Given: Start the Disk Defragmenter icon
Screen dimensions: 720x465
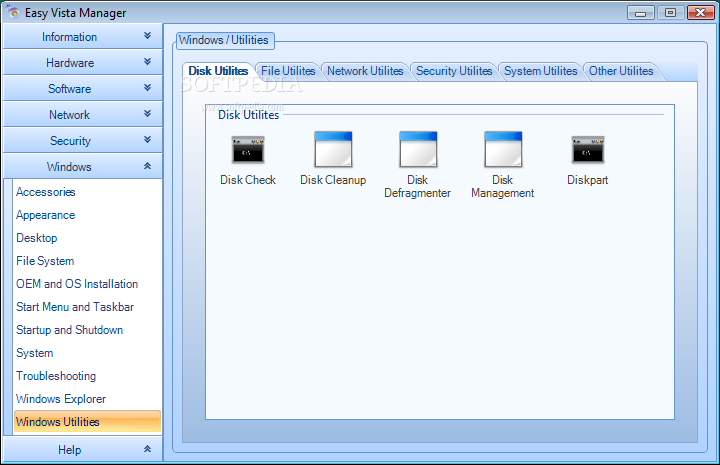Looking at the screenshot, I should (x=418, y=149).
